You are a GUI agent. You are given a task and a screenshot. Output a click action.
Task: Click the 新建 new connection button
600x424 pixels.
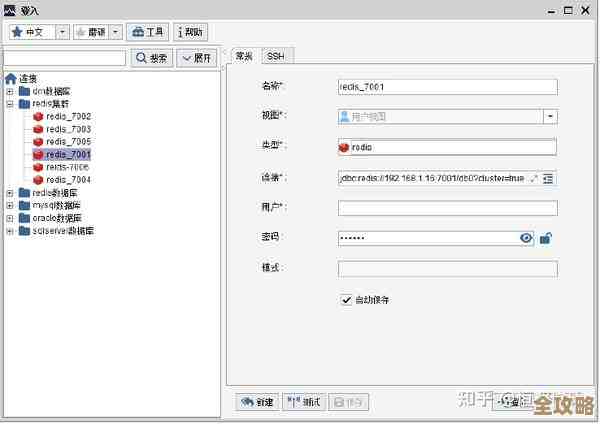pos(257,402)
